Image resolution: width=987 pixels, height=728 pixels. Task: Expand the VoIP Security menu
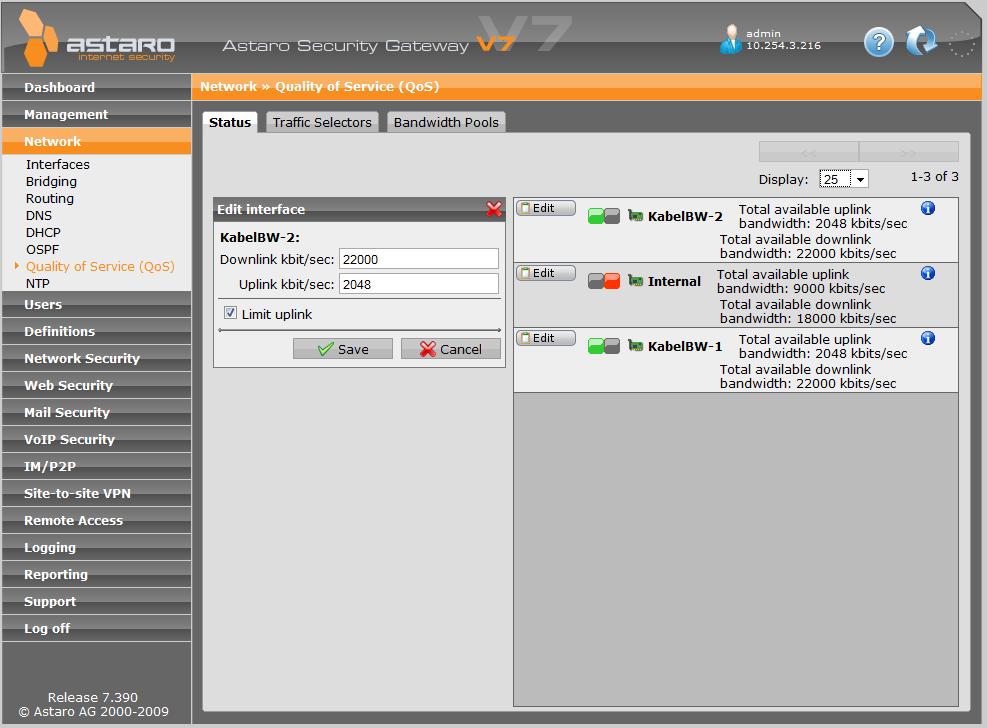(x=96, y=440)
